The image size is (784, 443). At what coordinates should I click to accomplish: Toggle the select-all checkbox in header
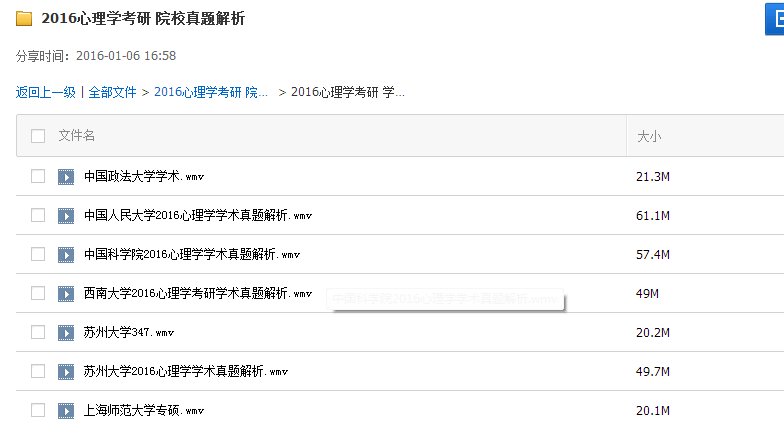coord(38,136)
